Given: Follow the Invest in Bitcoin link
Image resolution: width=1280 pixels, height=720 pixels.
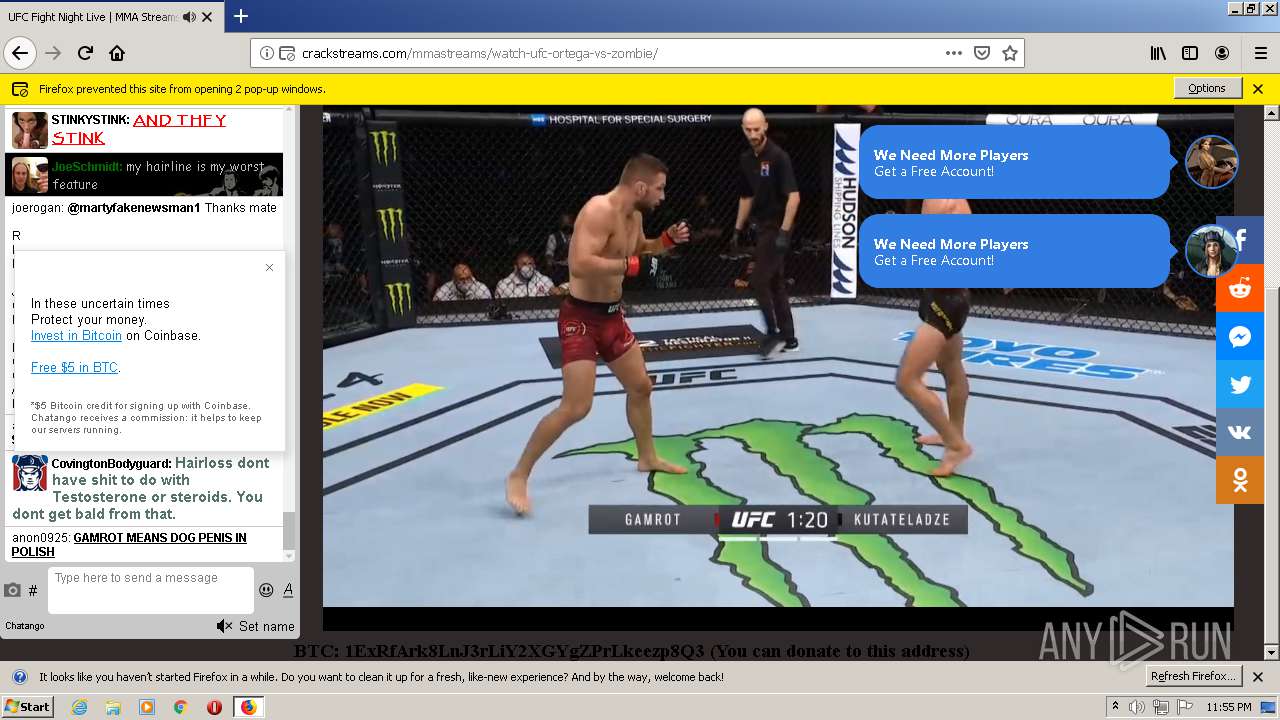Looking at the screenshot, I should tap(76, 336).
